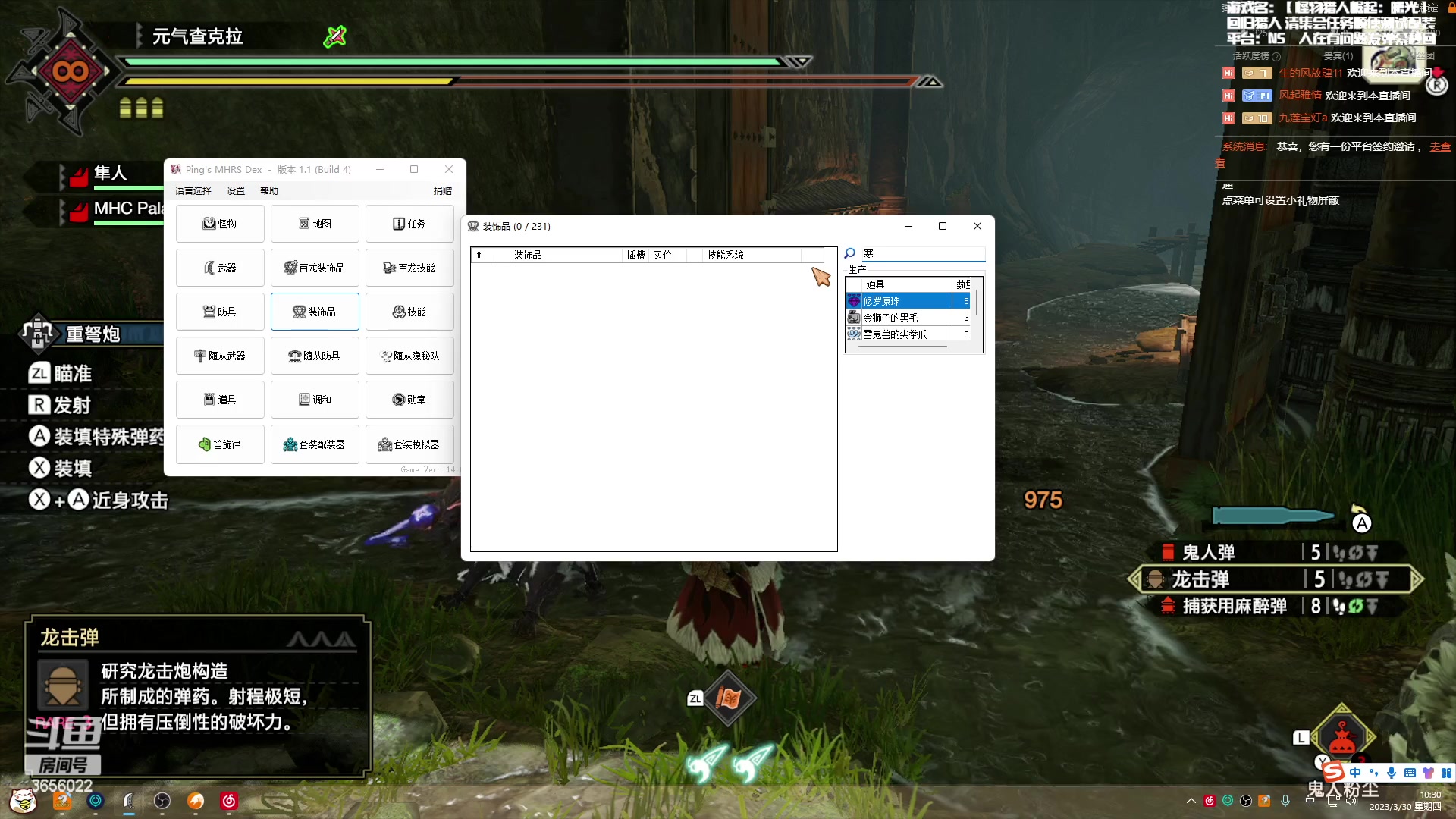Open the 语言选择 language menu
The image size is (1456, 819).
click(193, 190)
